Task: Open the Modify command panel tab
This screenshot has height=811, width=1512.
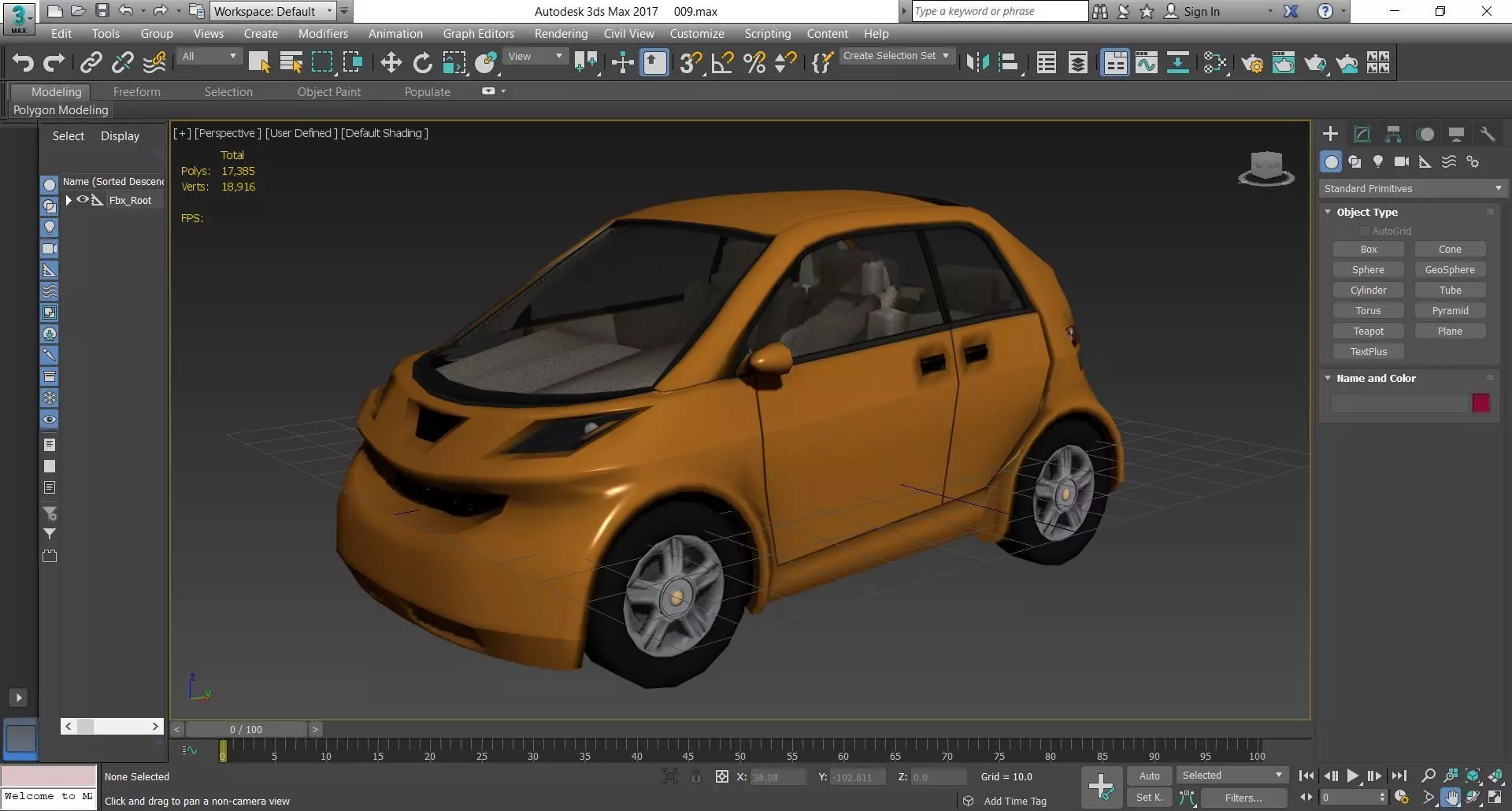Action: coord(1362,134)
